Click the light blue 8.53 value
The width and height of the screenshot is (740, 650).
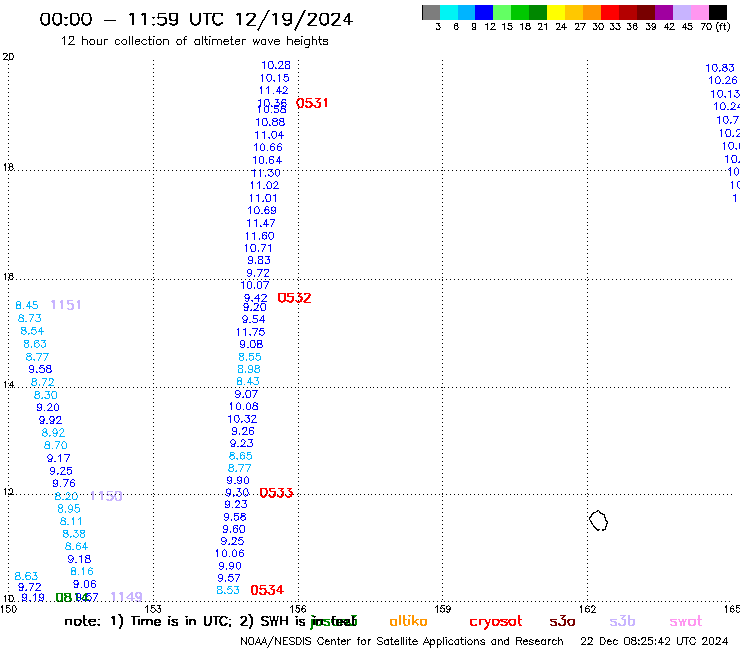(227, 590)
